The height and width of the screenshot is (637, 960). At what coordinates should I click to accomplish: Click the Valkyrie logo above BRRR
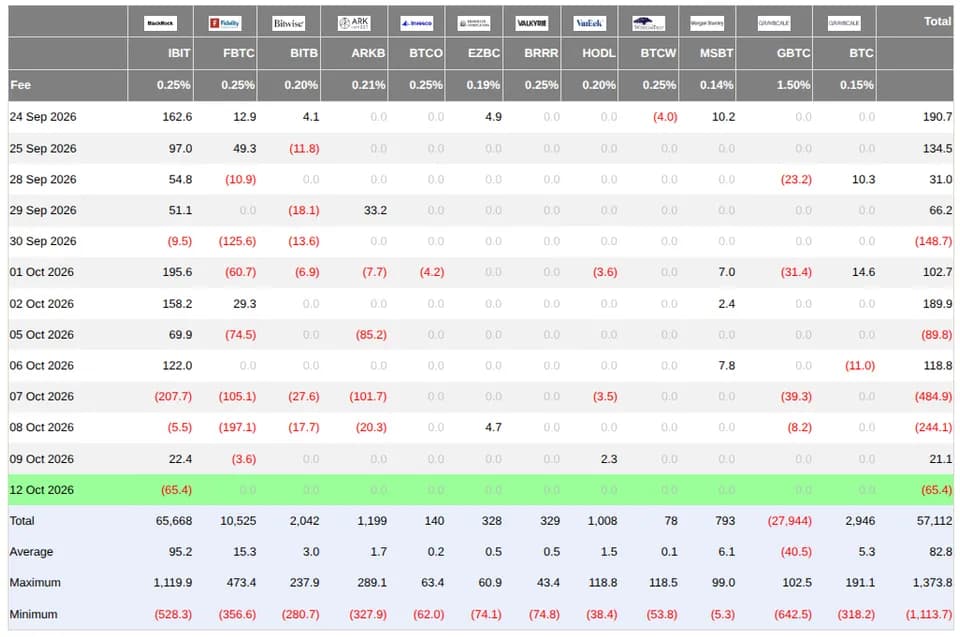pos(531,23)
